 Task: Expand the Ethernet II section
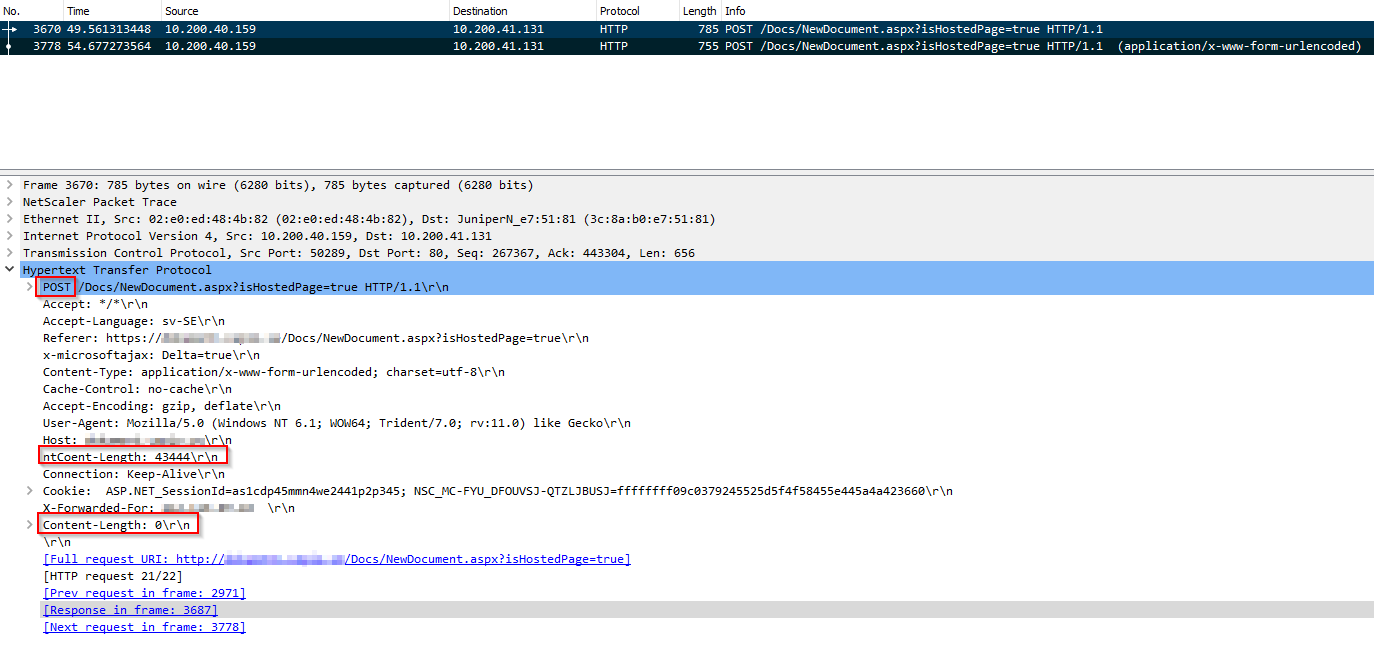point(10,219)
